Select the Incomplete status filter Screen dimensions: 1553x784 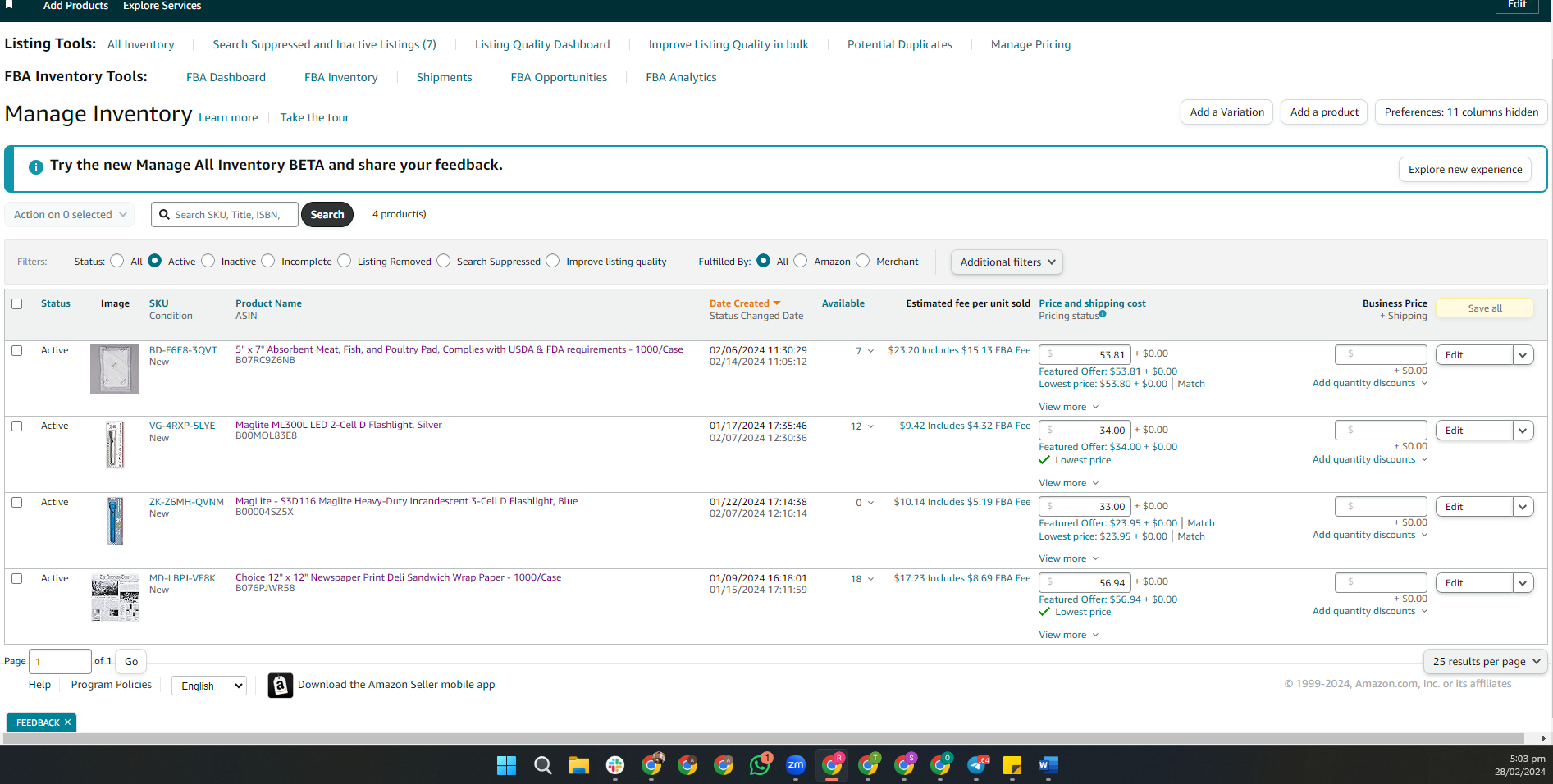(268, 261)
